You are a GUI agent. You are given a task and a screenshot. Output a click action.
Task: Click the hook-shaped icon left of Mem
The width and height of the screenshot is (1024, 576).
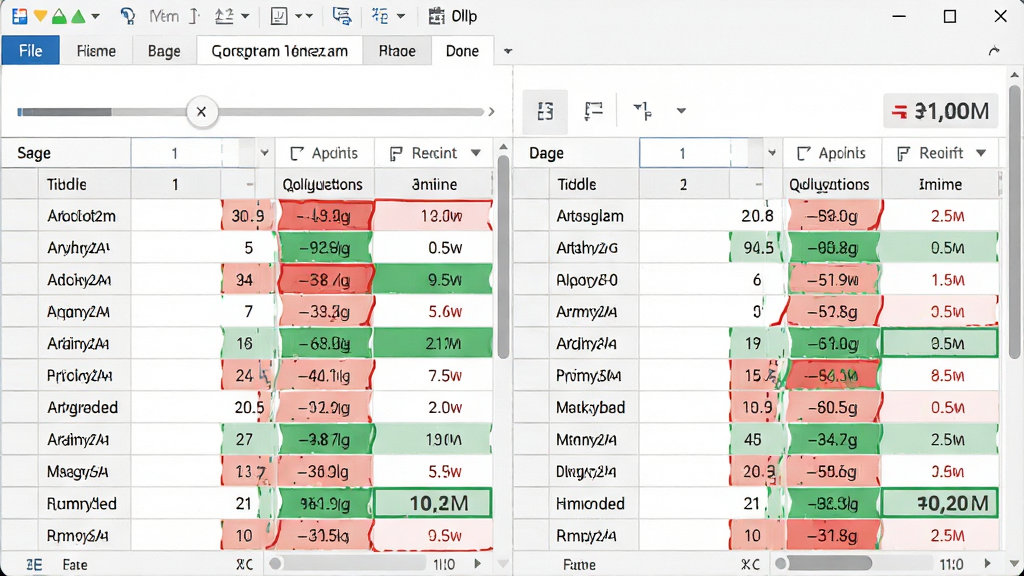point(127,16)
